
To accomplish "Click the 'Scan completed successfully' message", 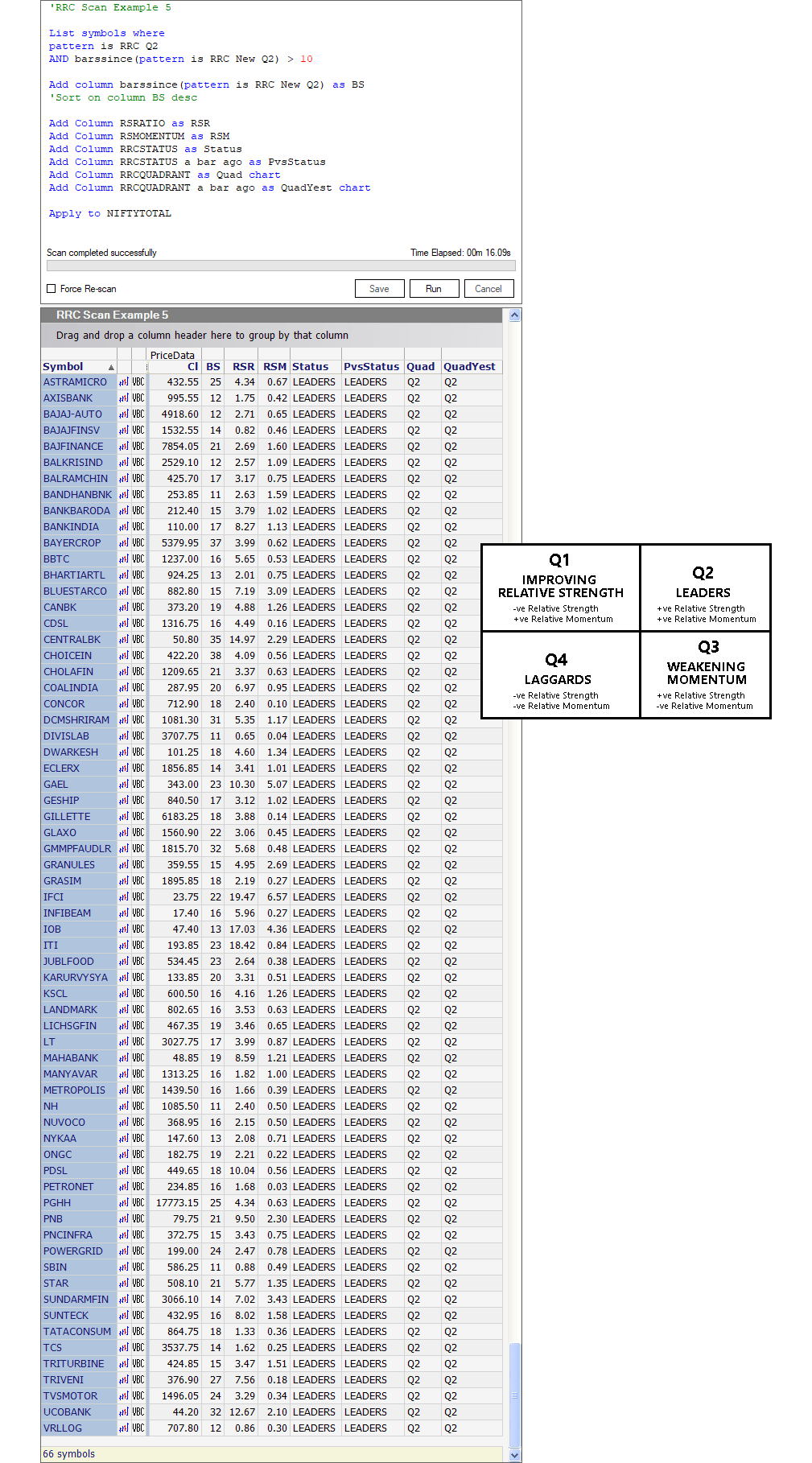I will 101,253.
